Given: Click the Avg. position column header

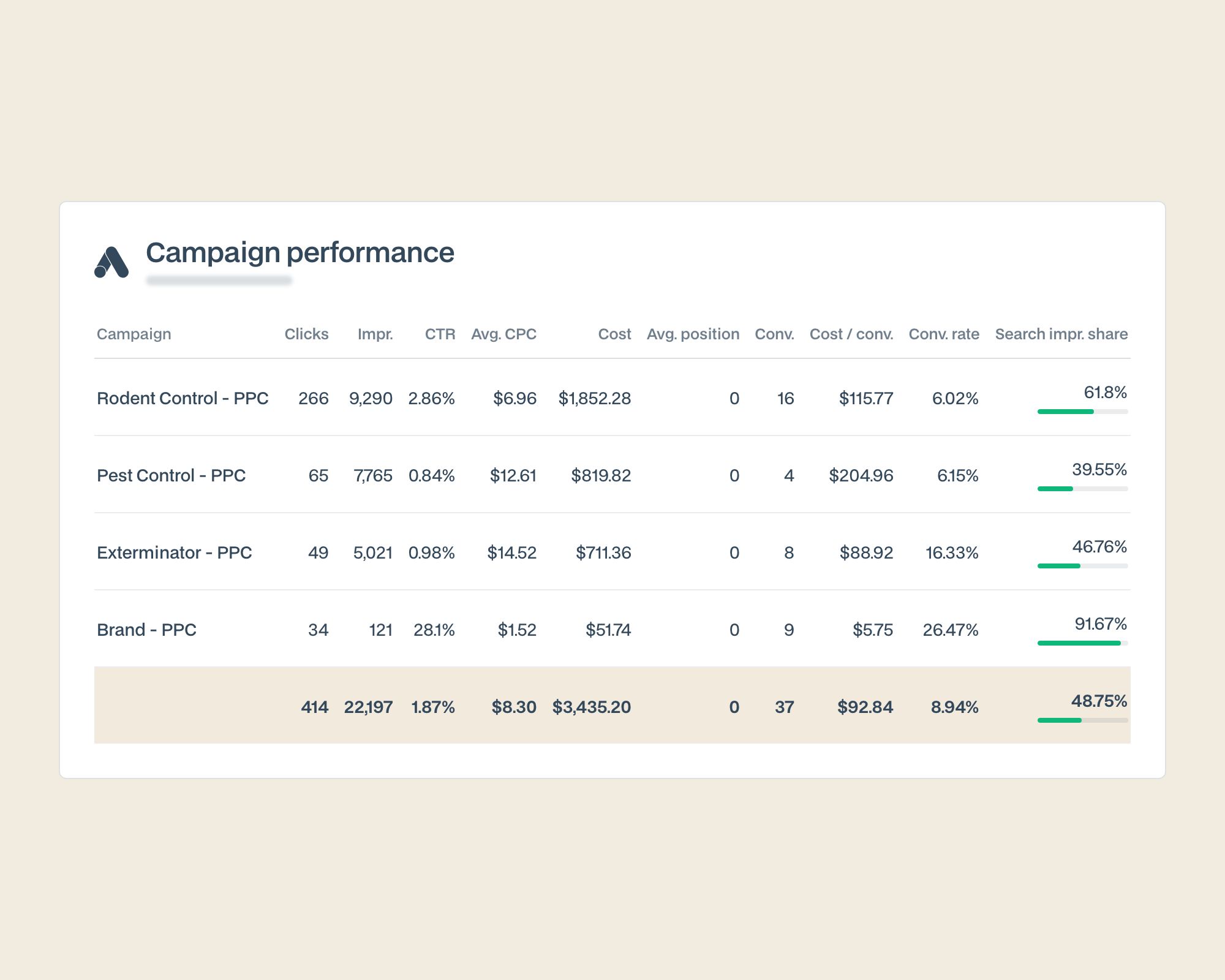Looking at the screenshot, I should (693, 334).
